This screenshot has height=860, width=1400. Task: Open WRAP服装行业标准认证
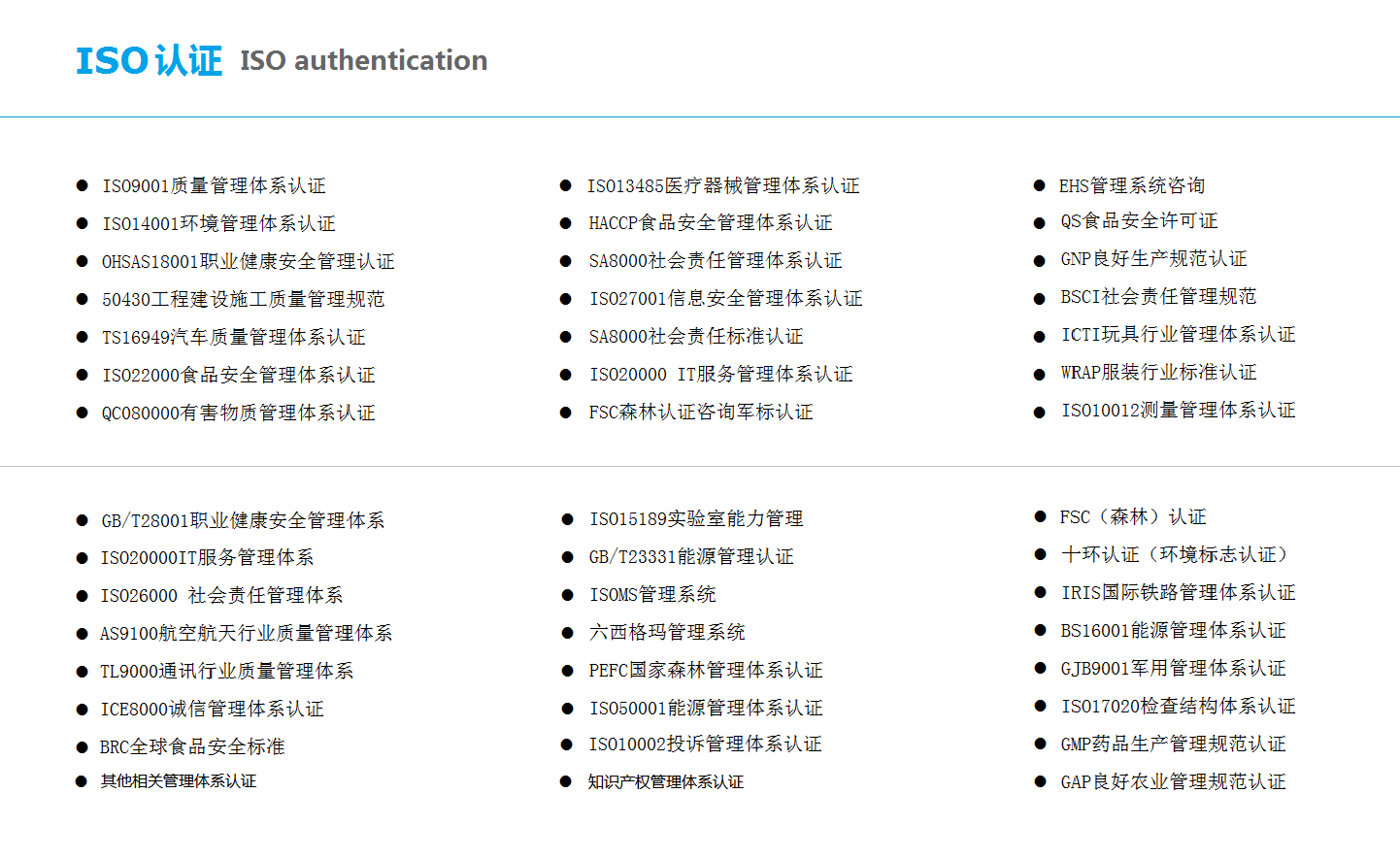pos(1158,372)
